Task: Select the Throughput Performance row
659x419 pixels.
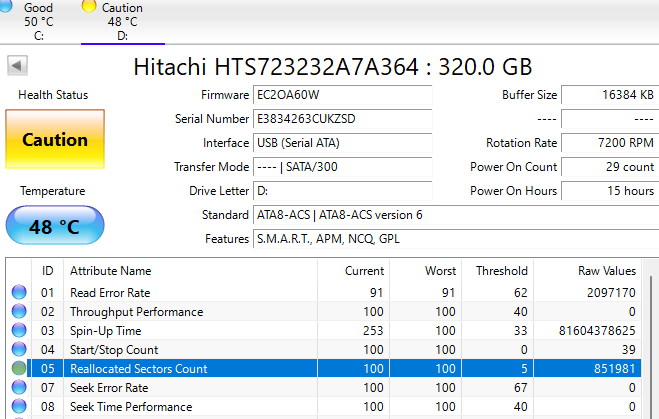Action: point(324,311)
